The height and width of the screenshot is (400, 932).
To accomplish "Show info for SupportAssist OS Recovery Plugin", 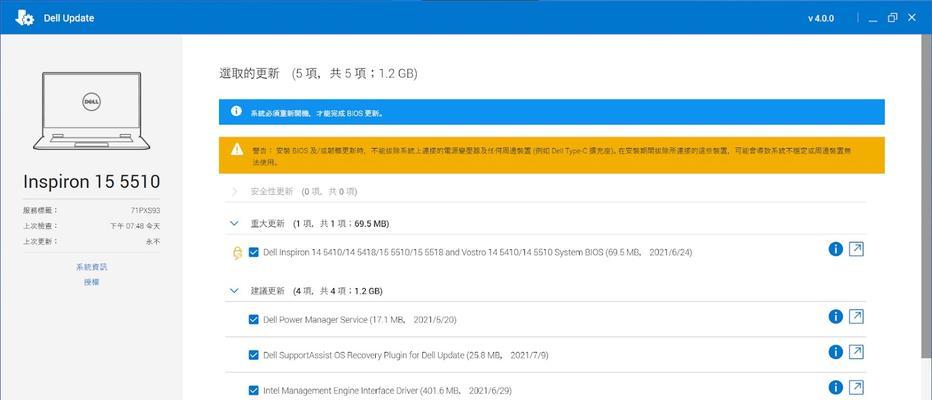I will [x=836, y=352].
